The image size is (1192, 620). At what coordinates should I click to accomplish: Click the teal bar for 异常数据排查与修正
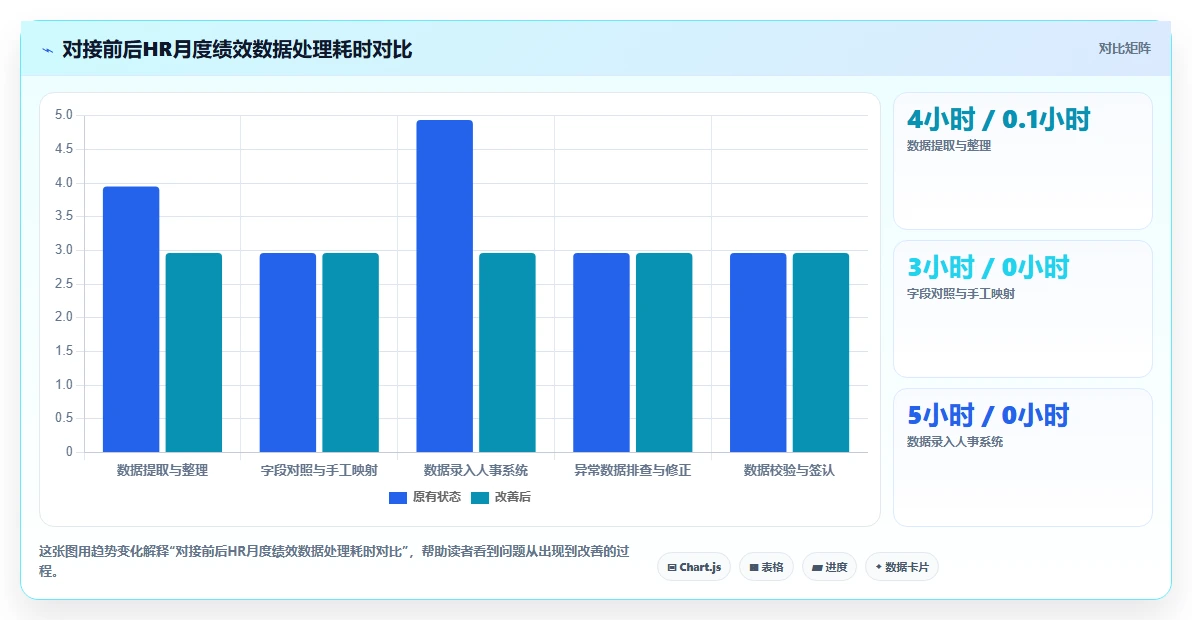(664, 353)
